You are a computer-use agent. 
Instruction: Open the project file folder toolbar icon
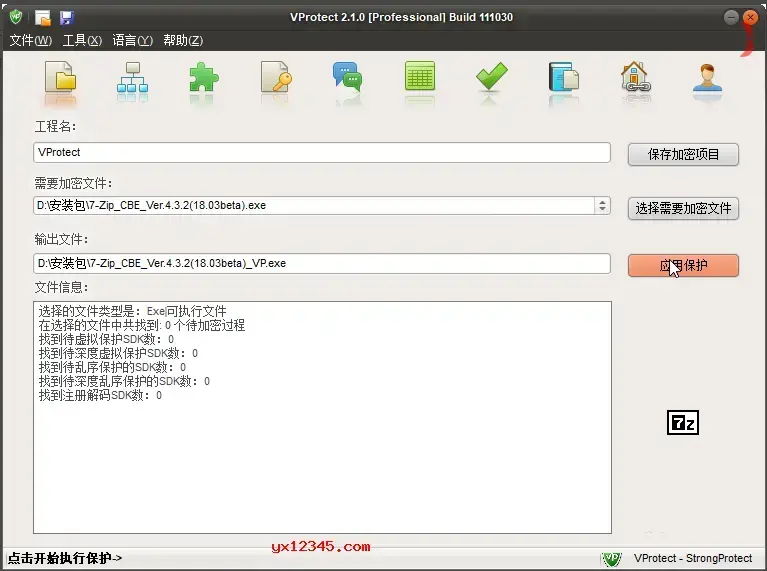(x=60, y=77)
